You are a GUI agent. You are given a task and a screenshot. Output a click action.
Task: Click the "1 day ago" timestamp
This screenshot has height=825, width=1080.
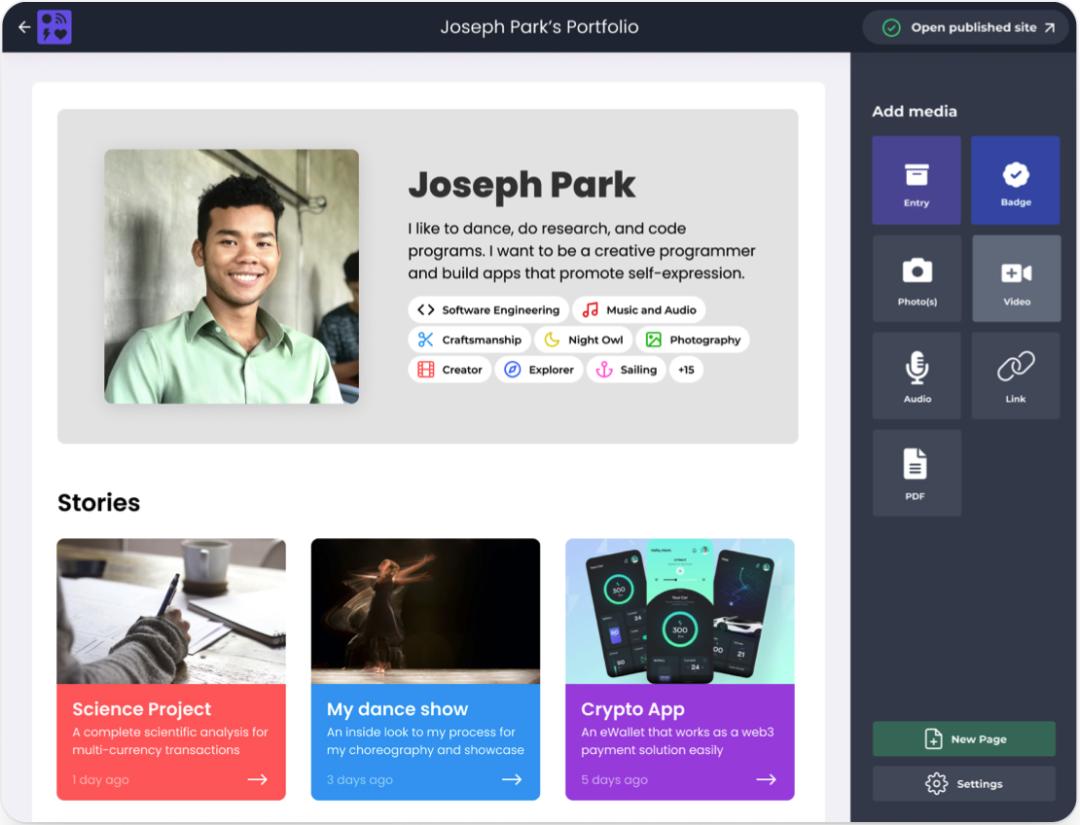pos(101,780)
